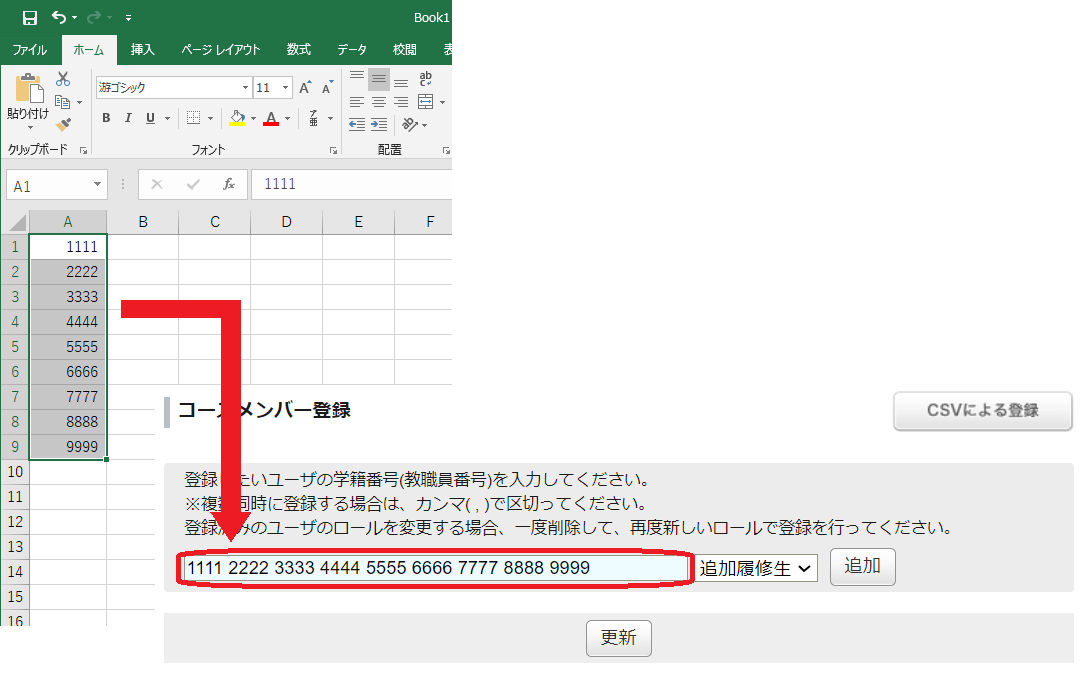Click the Insert Function fx icon
This screenshot has width=1087, height=675.
229,185
